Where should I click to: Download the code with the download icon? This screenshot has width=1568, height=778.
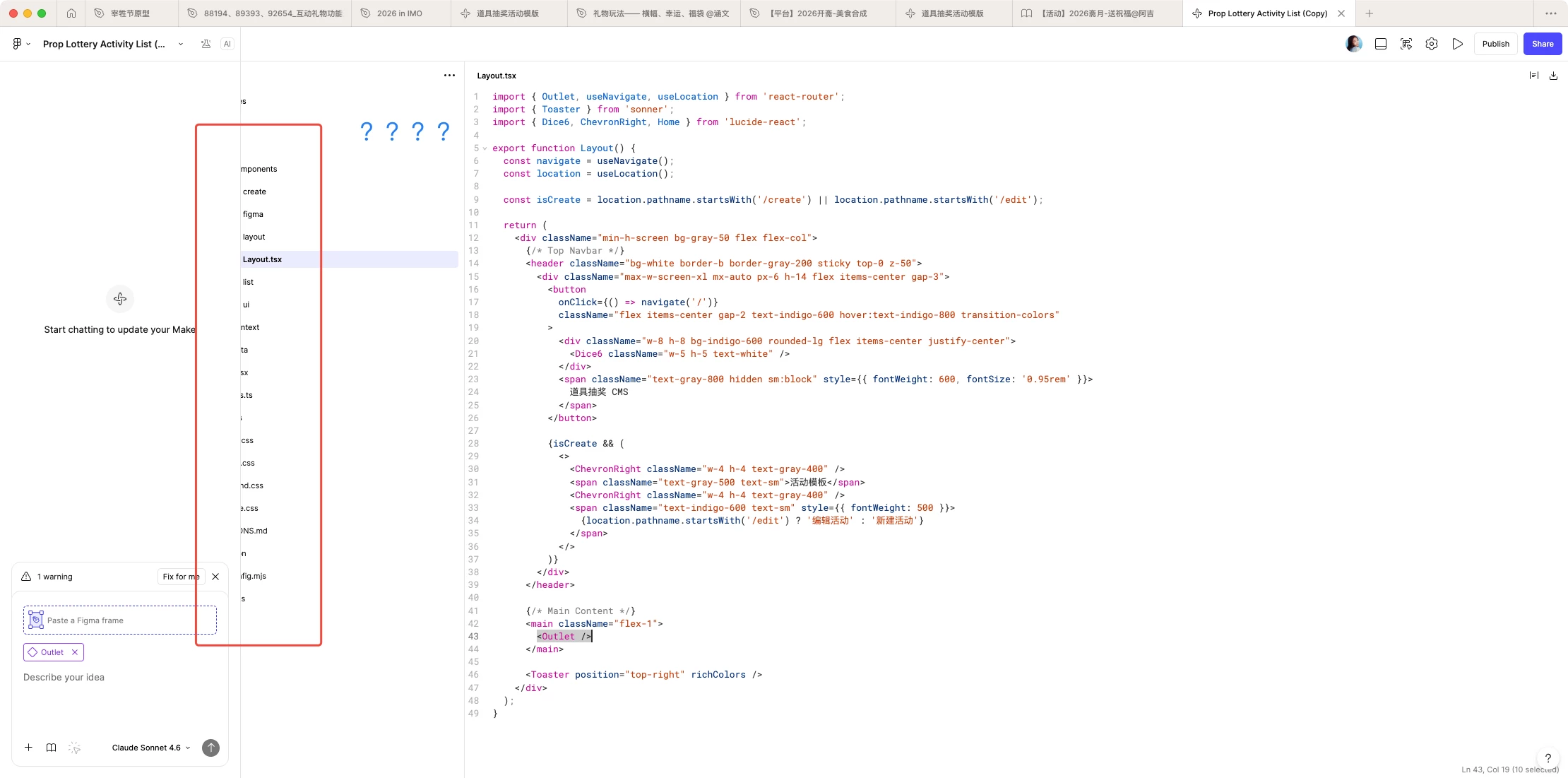[x=1553, y=76]
